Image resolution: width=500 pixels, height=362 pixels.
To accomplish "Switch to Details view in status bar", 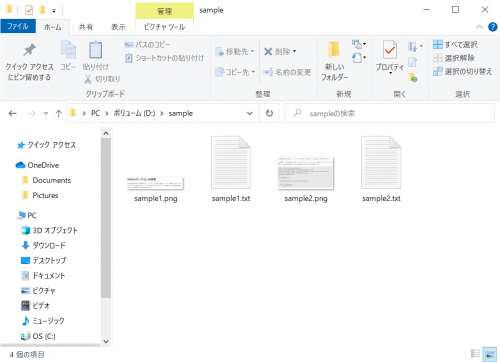I will 475,354.
